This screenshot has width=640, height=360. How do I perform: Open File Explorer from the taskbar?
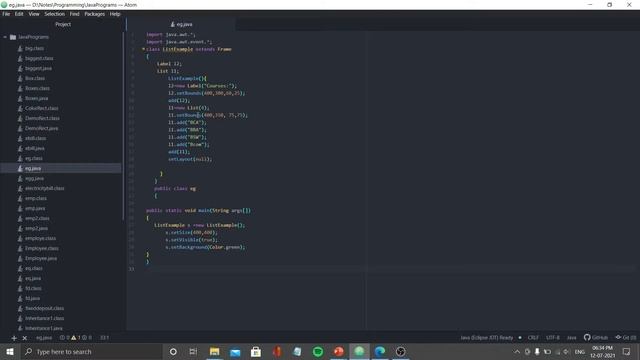coord(215,351)
